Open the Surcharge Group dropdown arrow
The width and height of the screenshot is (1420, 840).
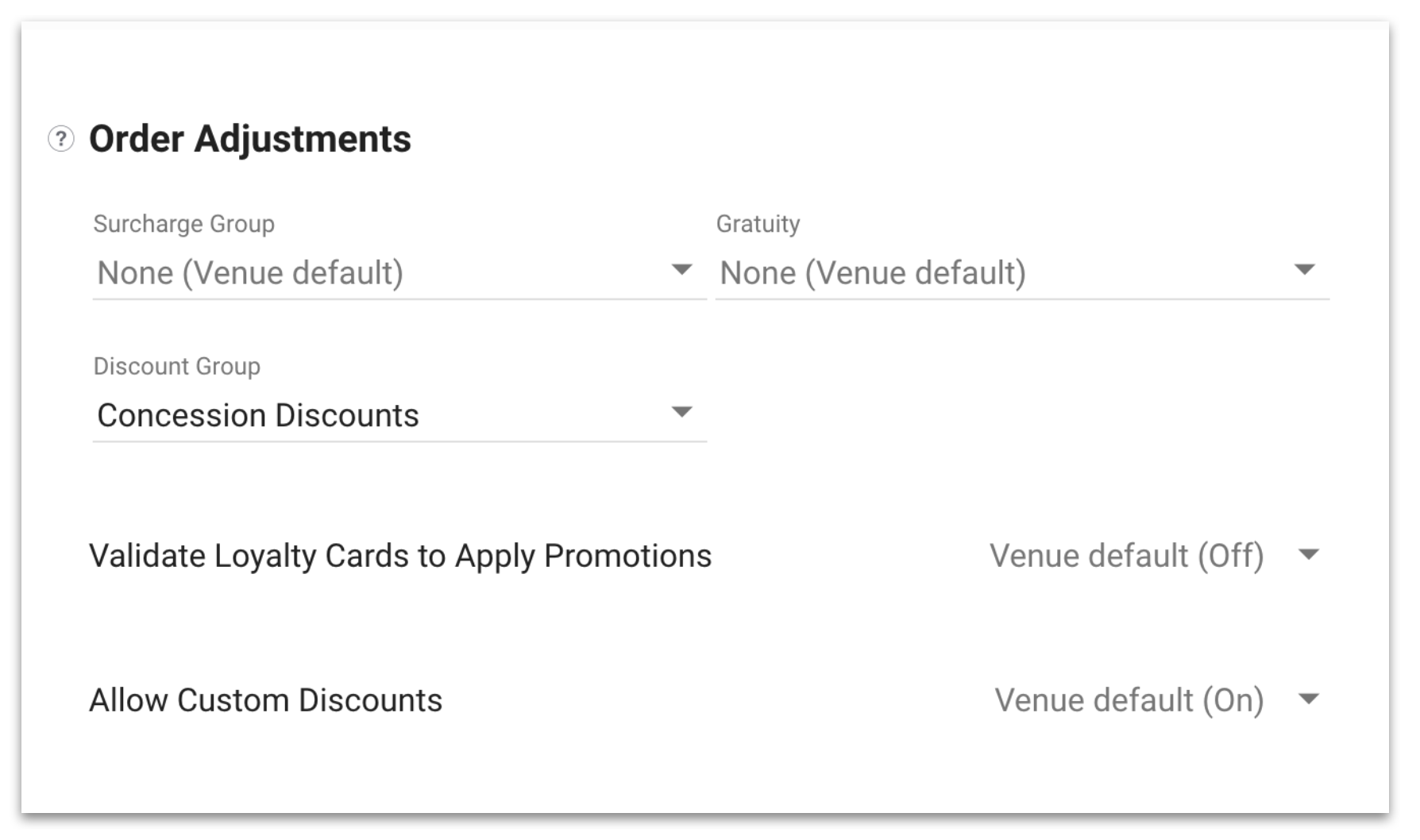point(681,270)
